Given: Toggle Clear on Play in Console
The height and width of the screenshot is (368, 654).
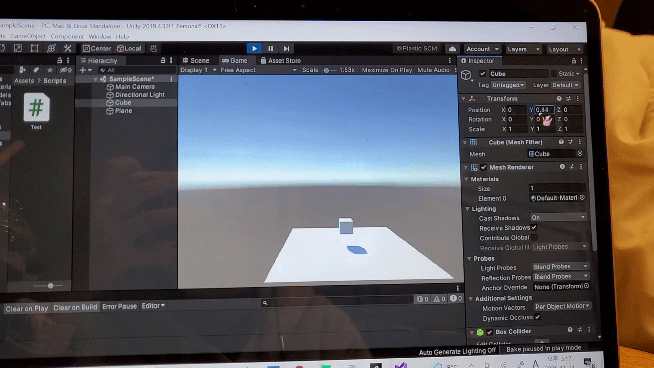Looking at the screenshot, I should (x=27, y=309).
